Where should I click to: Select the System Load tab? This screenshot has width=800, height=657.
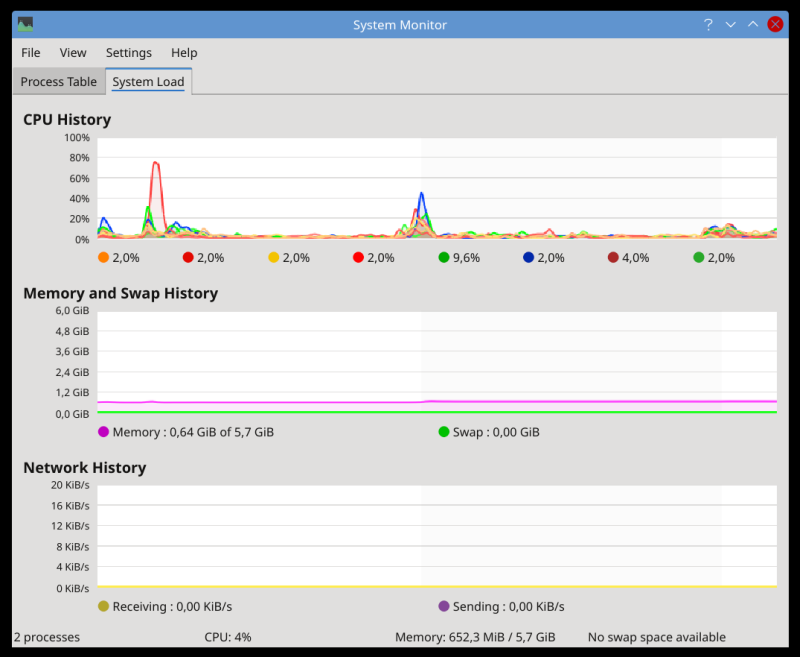coord(148,82)
